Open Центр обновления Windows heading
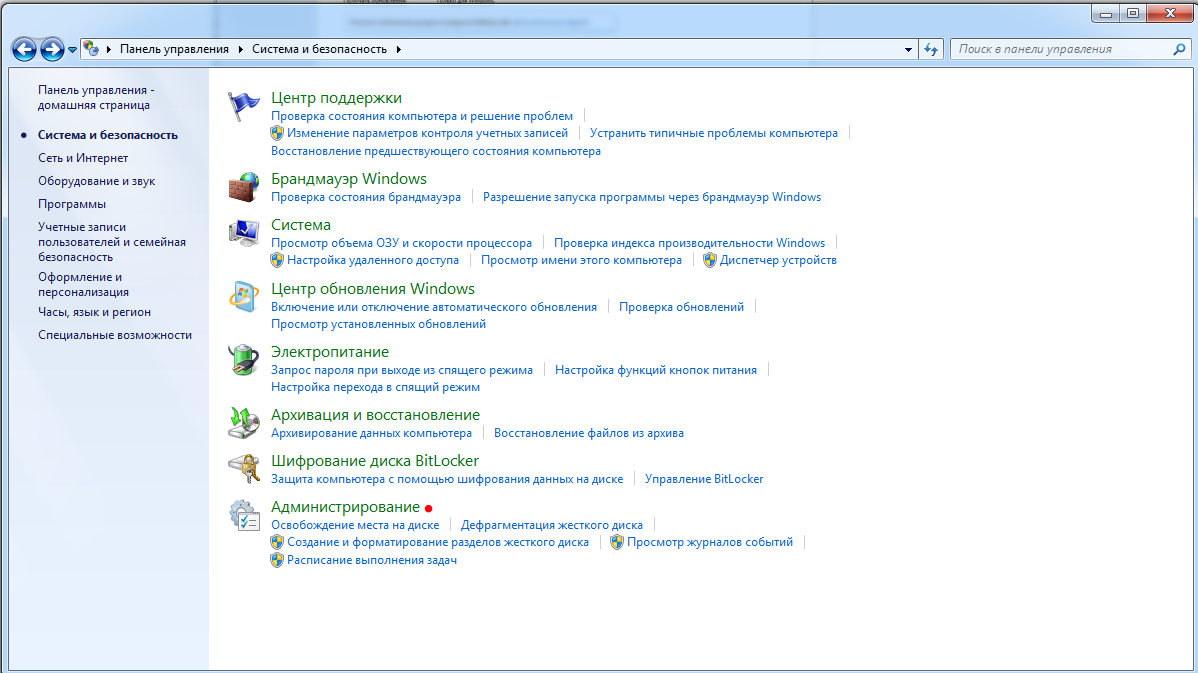The width and height of the screenshot is (1198, 673). (373, 289)
